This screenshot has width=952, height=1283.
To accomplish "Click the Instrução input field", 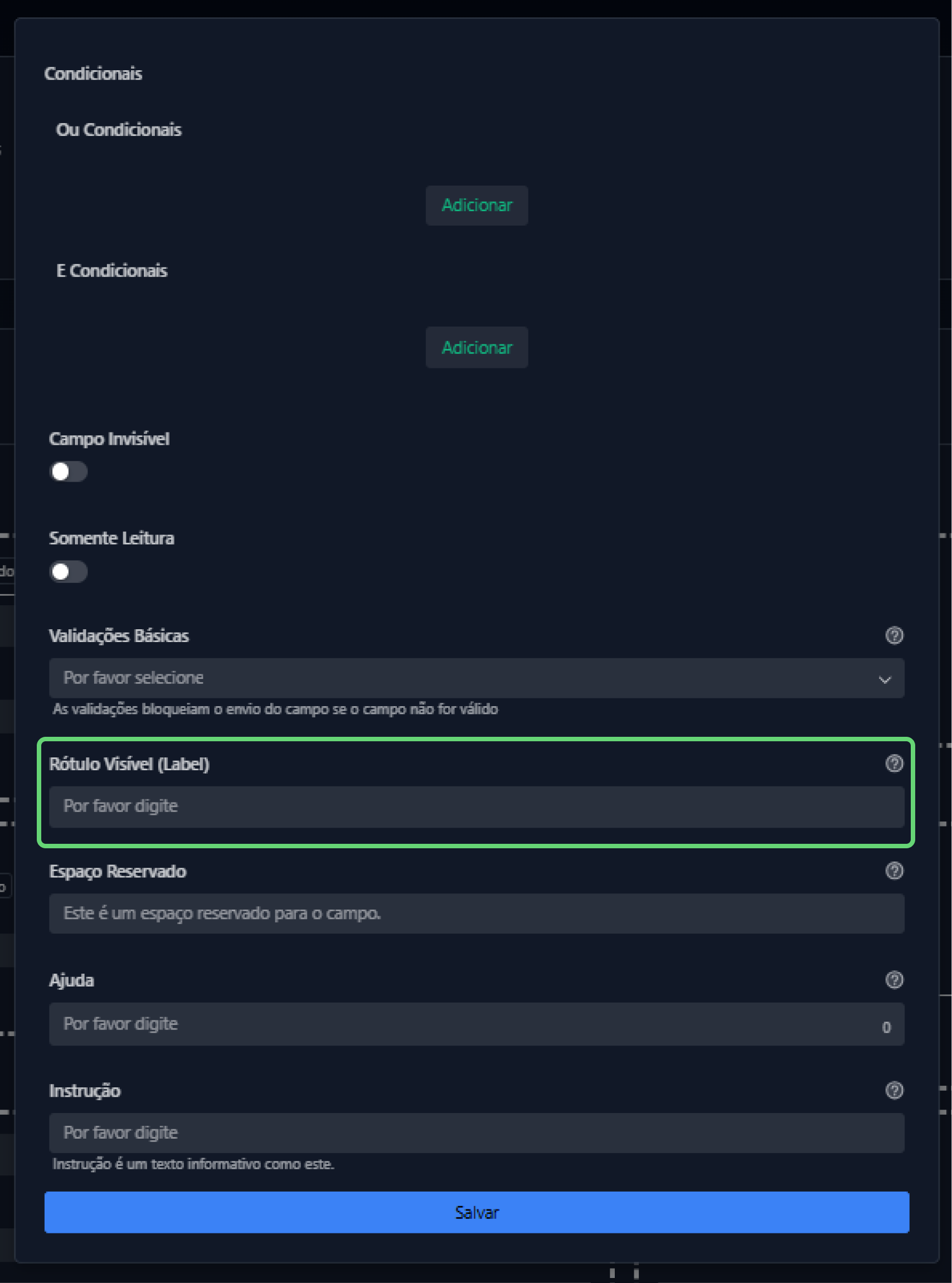I will [x=476, y=1132].
